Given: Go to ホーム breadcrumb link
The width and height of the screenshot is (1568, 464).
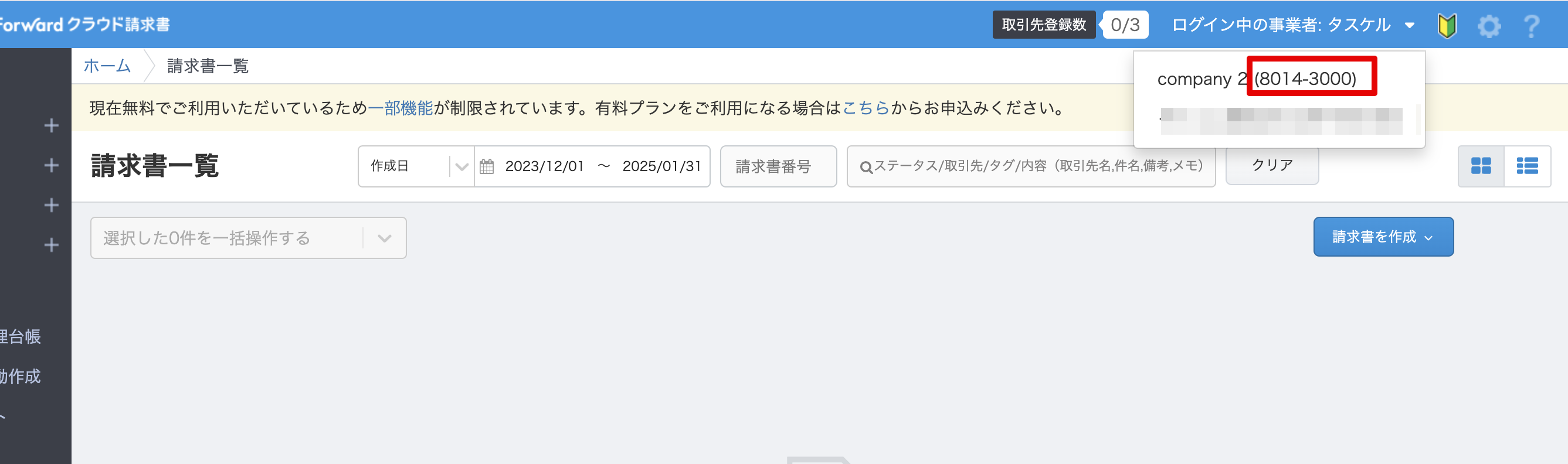Looking at the screenshot, I should [107, 66].
